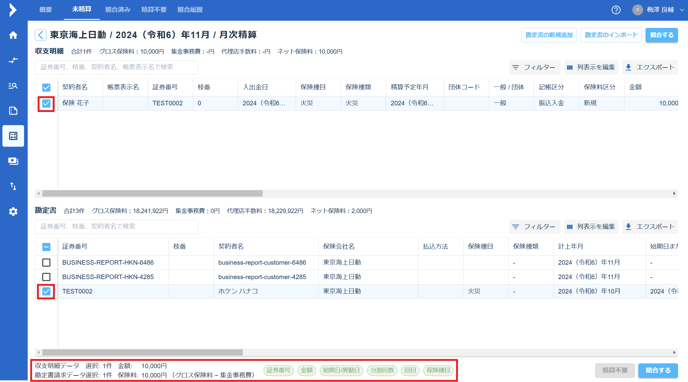Image resolution: width=688 pixels, height=382 pixels.
Task: Click the 列表示を編集 columns icon in 収支明細
Action: point(570,68)
